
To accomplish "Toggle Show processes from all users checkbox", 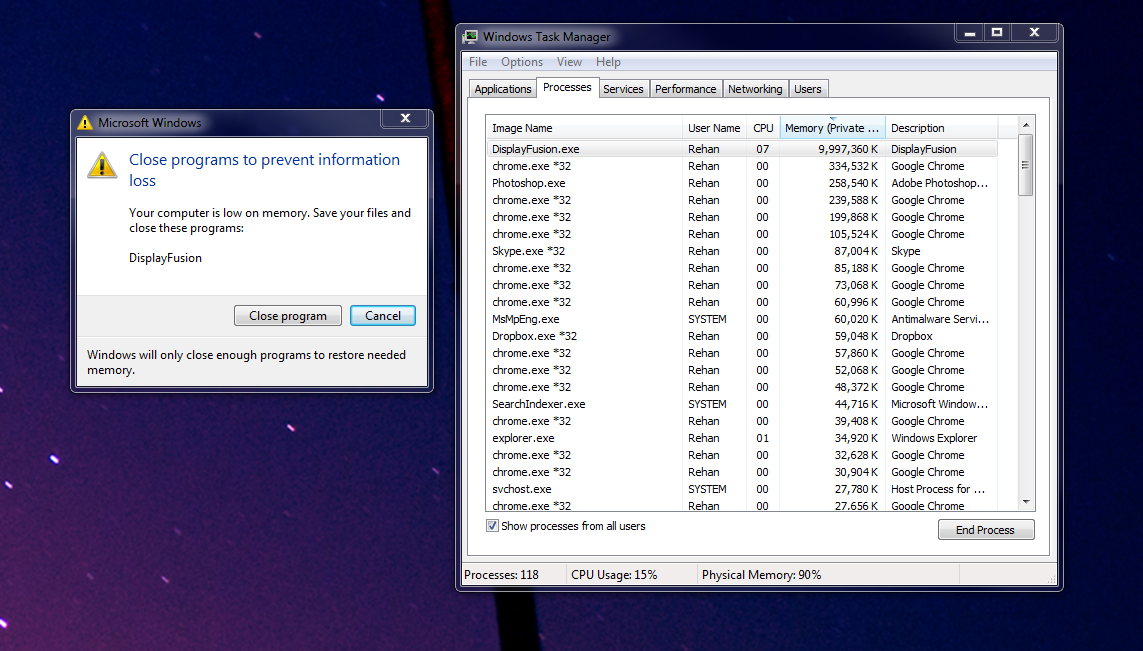I will click(x=492, y=526).
